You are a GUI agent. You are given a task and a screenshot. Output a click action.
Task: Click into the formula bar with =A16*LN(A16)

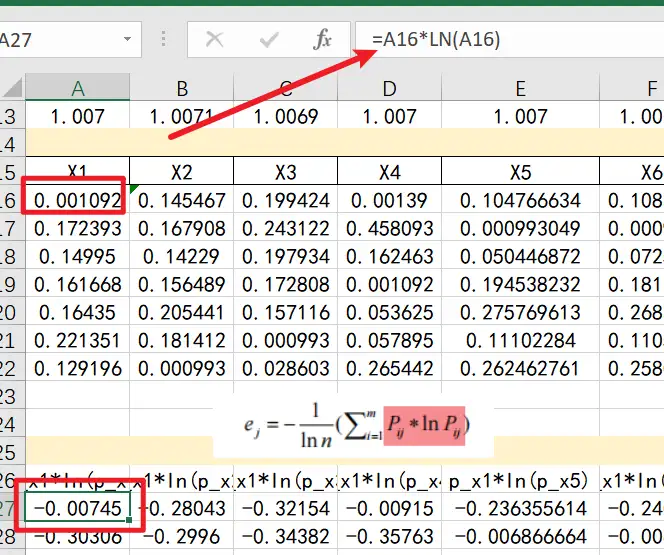[x=509, y=40]
